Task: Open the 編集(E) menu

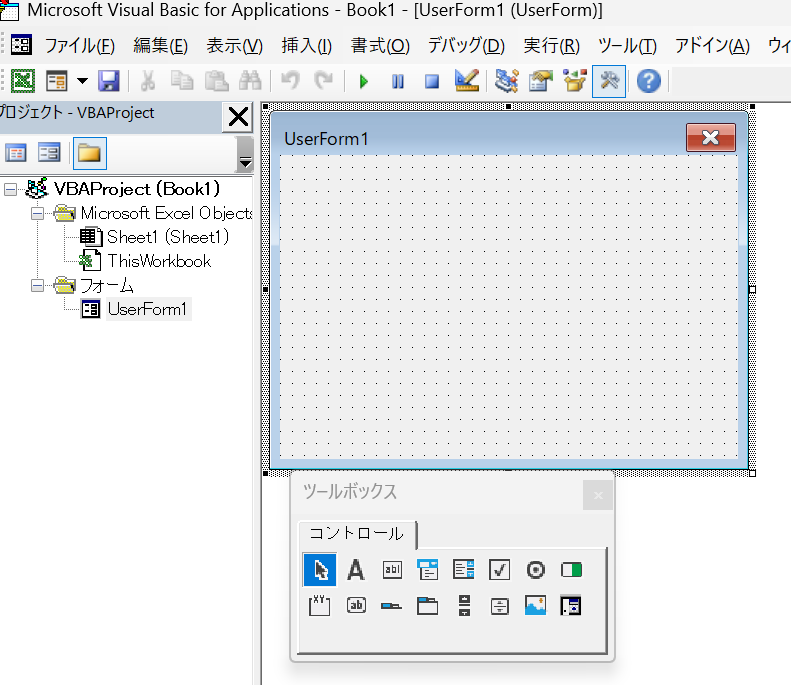Action: [160, 46]
